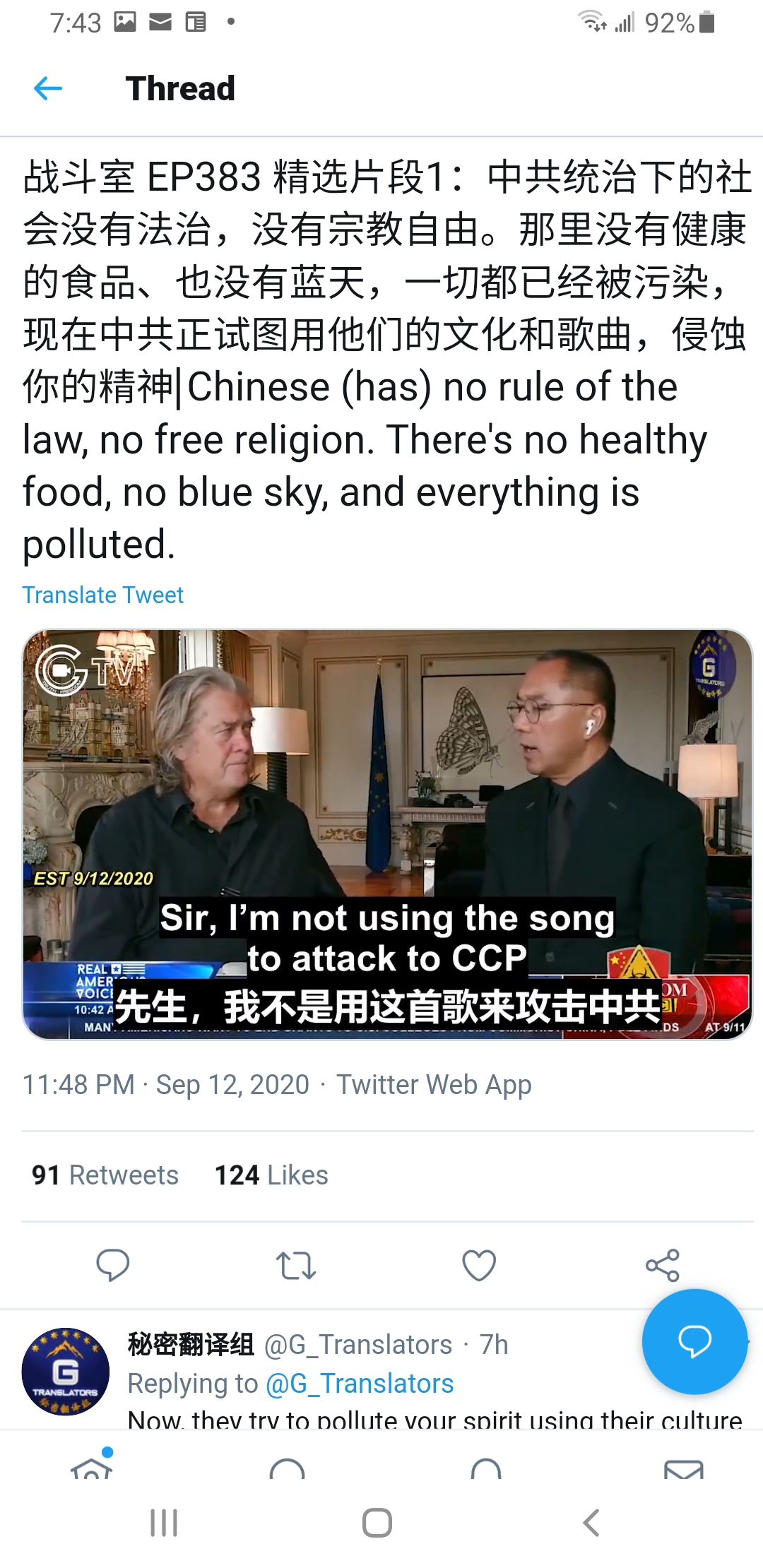Screen dimensions: 763x1568
Task: View the 91 Retweets list
Action: 105,1175
